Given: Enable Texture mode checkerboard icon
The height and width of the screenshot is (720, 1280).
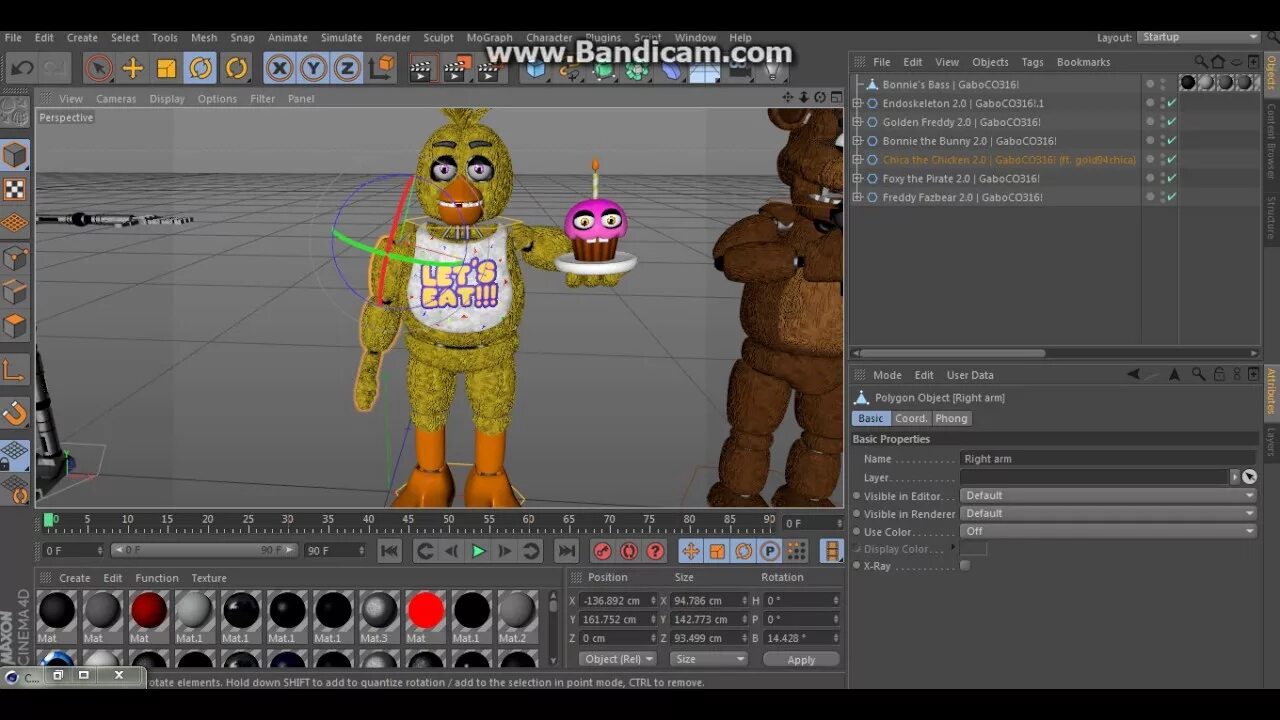Looking at the screenshot, I should pyautogui.click(x=15, y=189).
